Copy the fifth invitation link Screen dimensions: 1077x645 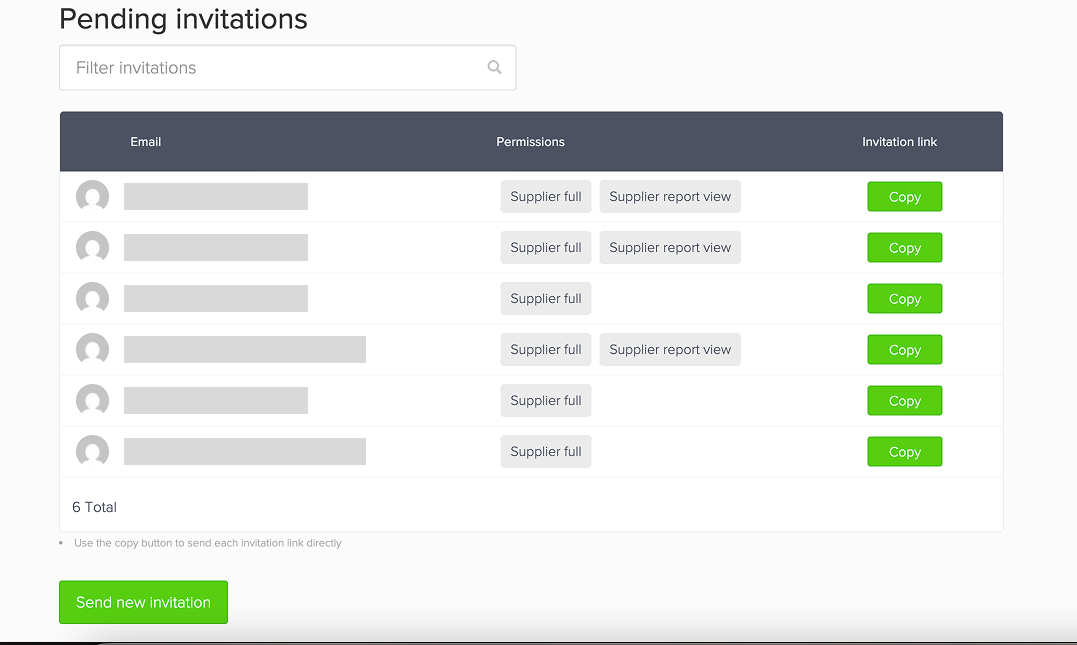coord(904,400)
